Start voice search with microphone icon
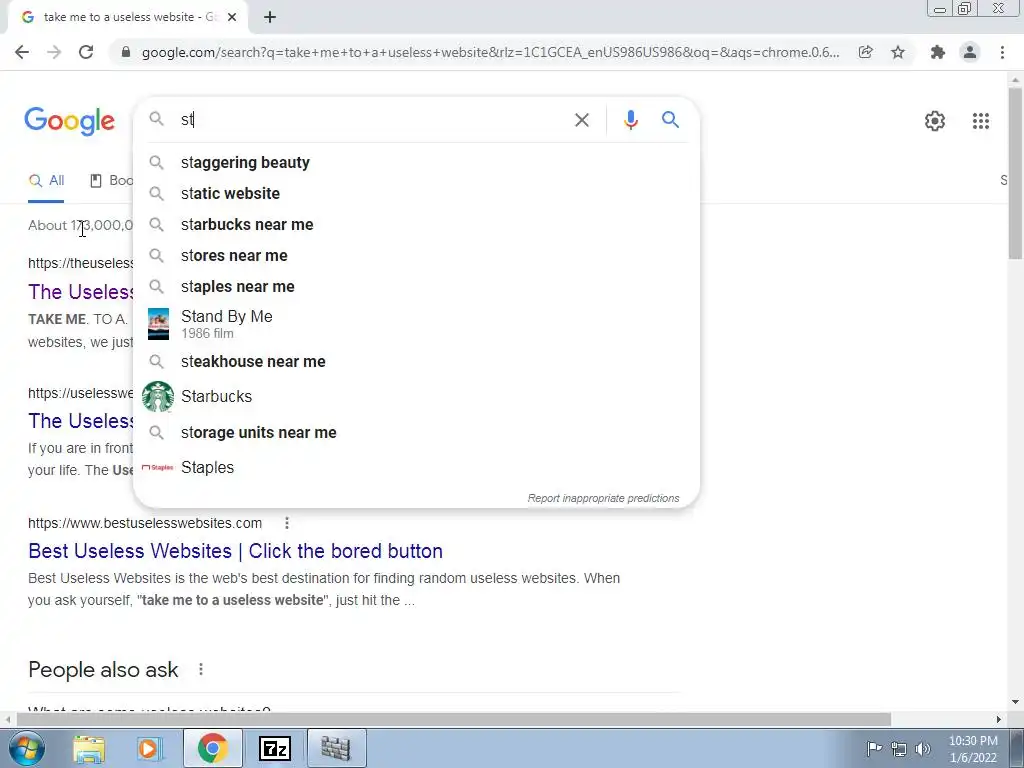The width and height of the screenshot is (1024, 768). click(630, 120)
